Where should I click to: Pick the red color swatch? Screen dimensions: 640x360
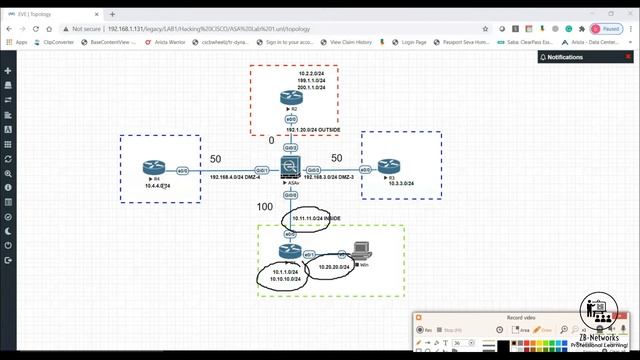tap(527, 343)
